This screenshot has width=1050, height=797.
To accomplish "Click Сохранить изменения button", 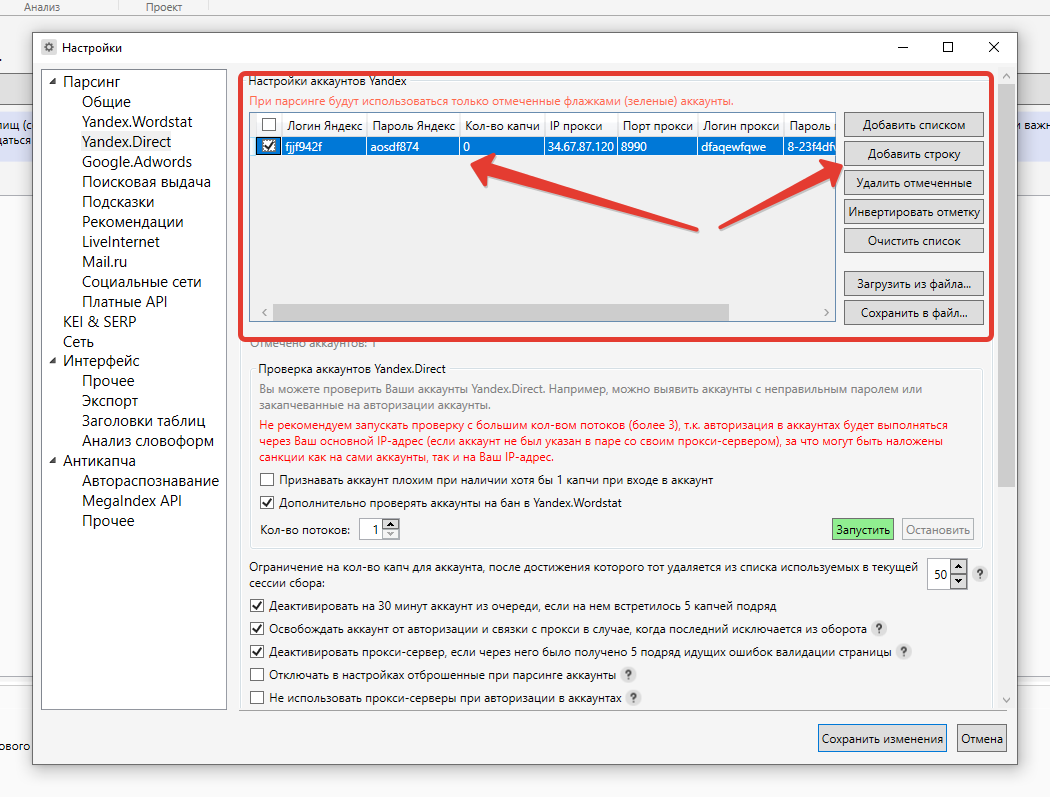I will tap(882, 739).
